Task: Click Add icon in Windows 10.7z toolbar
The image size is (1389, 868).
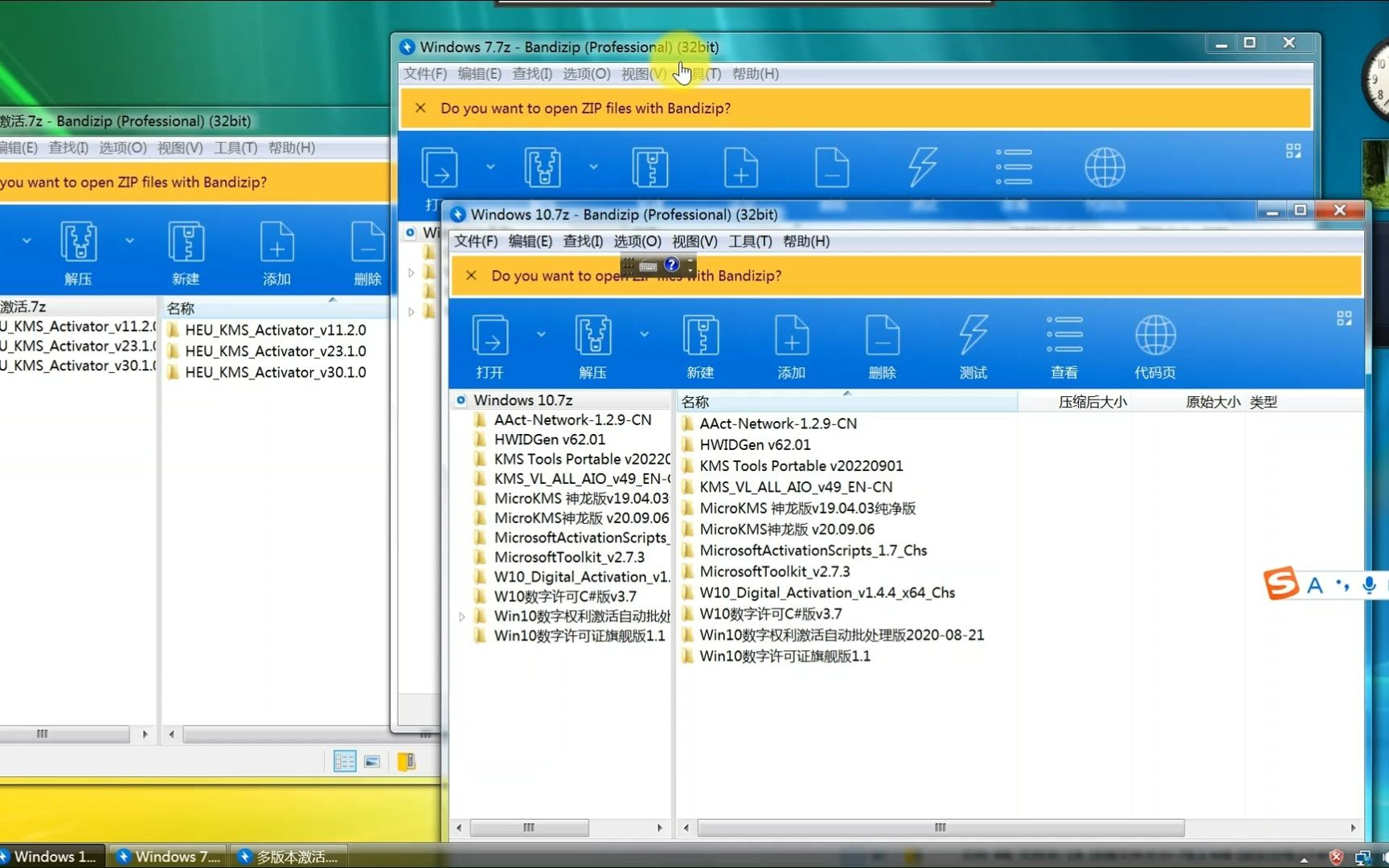Action: 792,336
